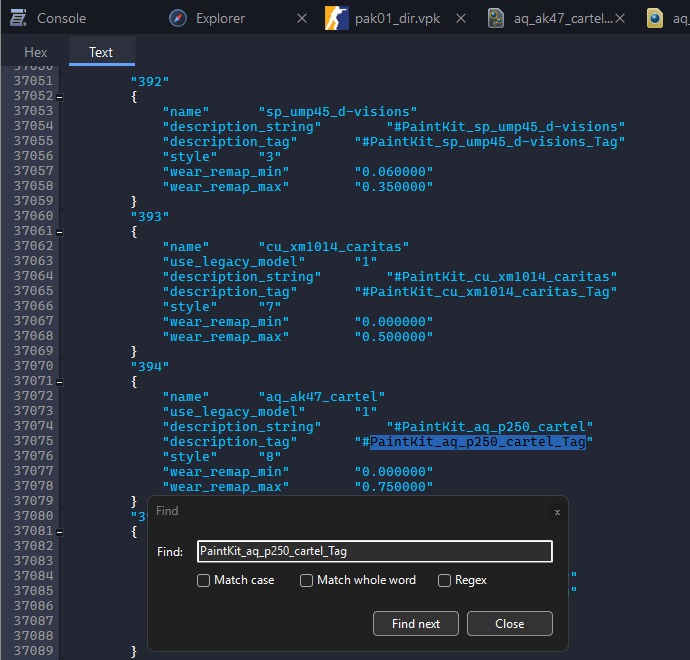Click the style "8" value

[270, 457]
